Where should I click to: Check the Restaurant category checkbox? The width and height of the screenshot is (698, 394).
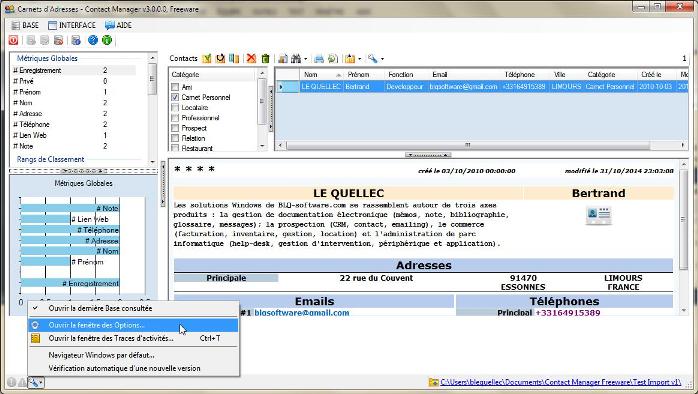coord(175,148)
